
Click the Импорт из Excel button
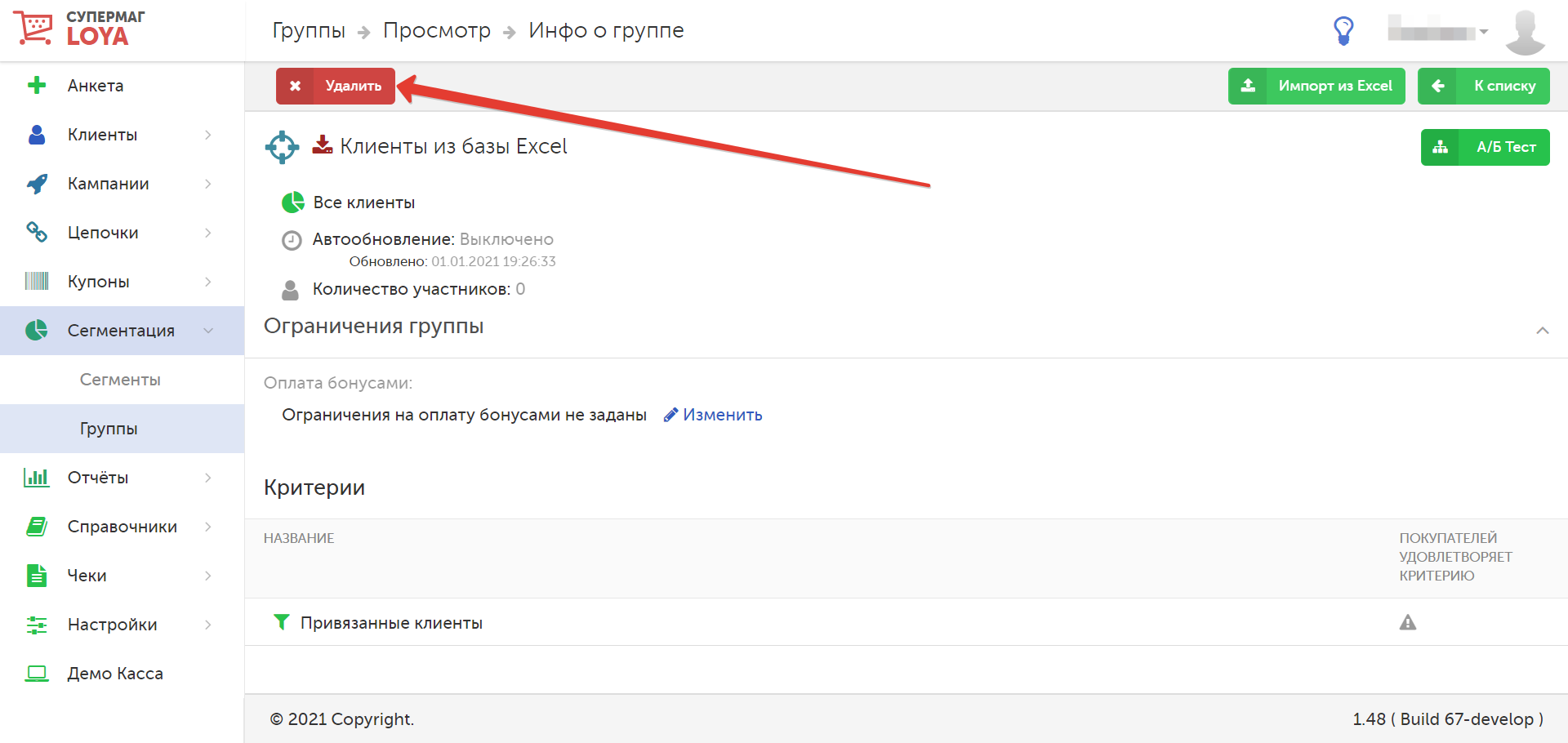point(1316,86)
